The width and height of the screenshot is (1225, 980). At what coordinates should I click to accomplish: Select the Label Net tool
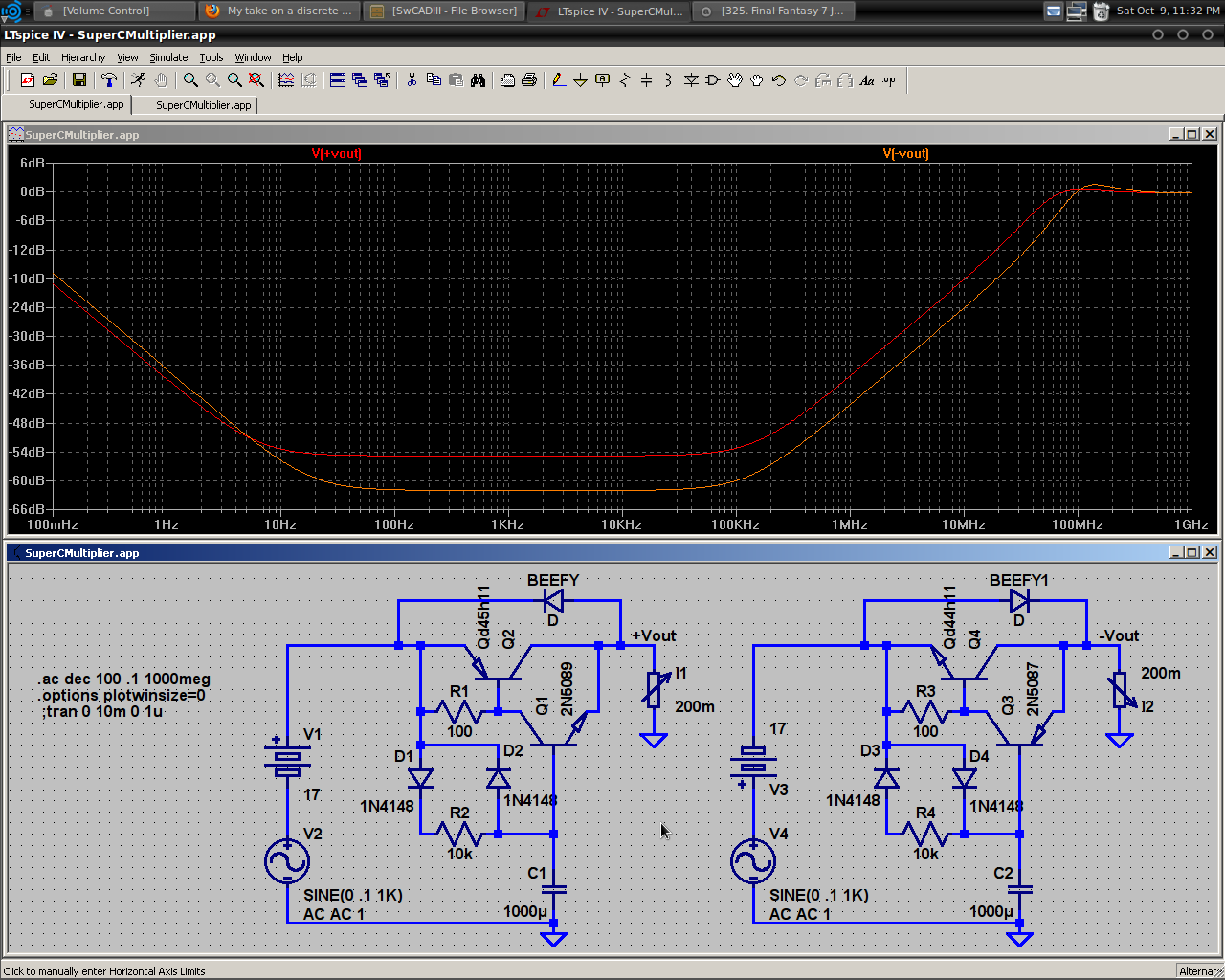(602, 80)
